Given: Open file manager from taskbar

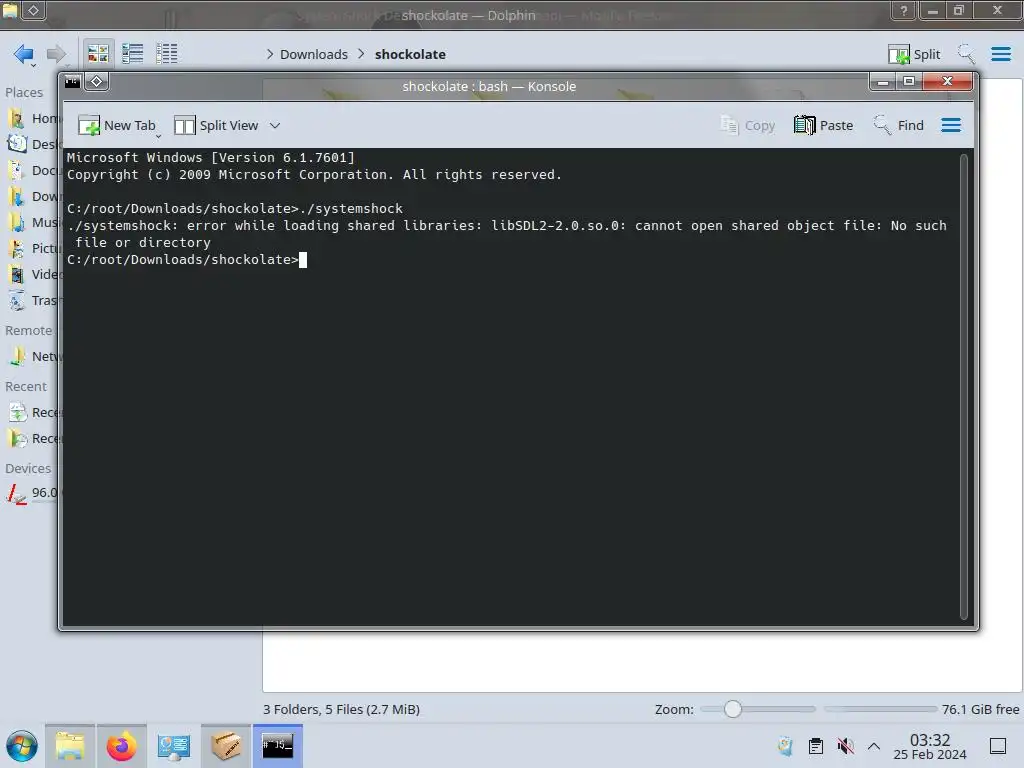Looking at the screenshot, I should click(70, 746).
